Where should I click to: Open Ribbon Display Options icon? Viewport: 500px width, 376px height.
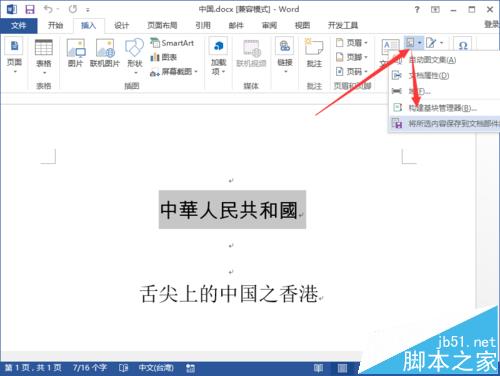pyautogui.click(x=435, y=10)
